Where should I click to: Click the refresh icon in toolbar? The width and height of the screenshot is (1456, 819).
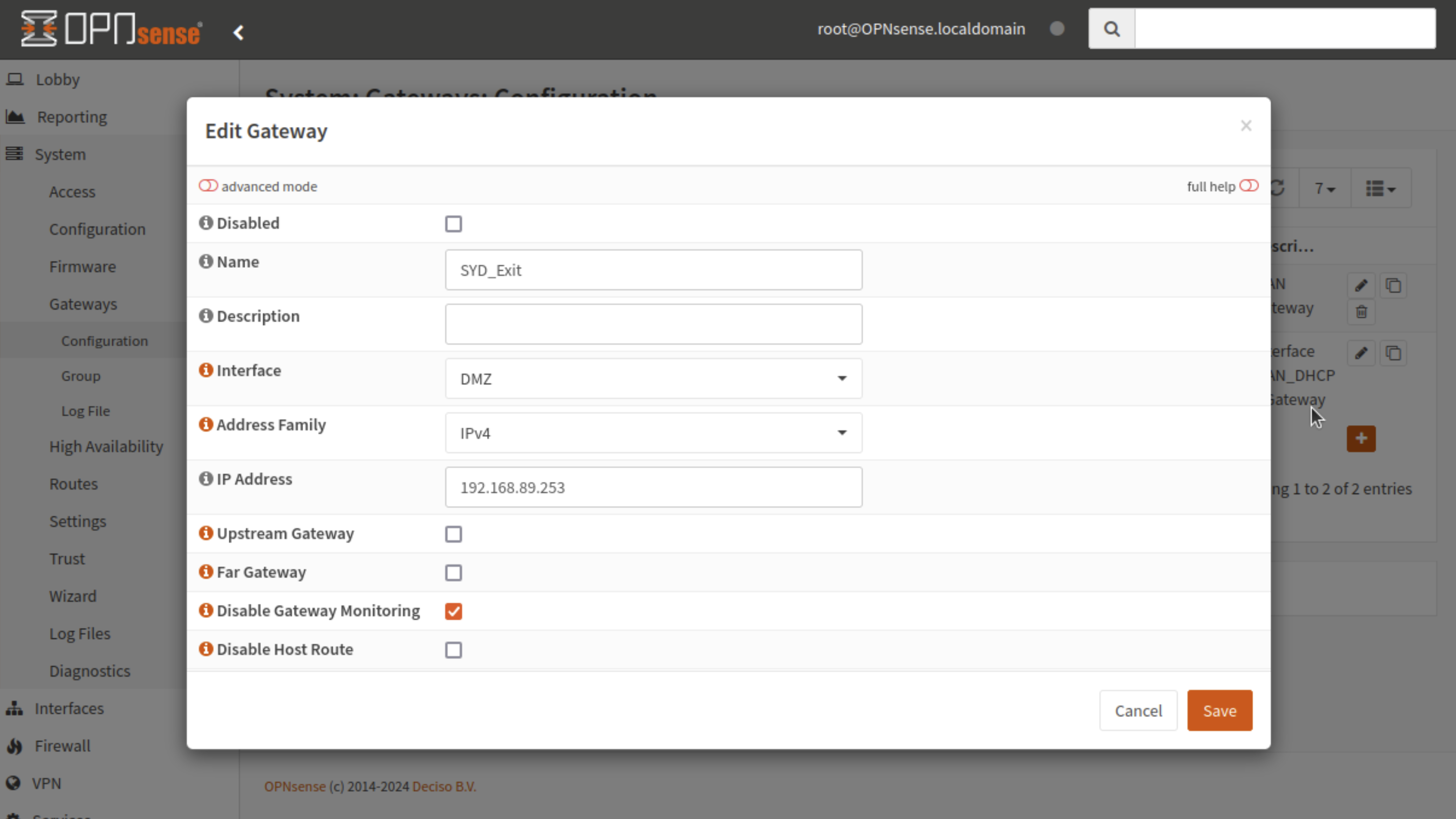[1279, 189]
